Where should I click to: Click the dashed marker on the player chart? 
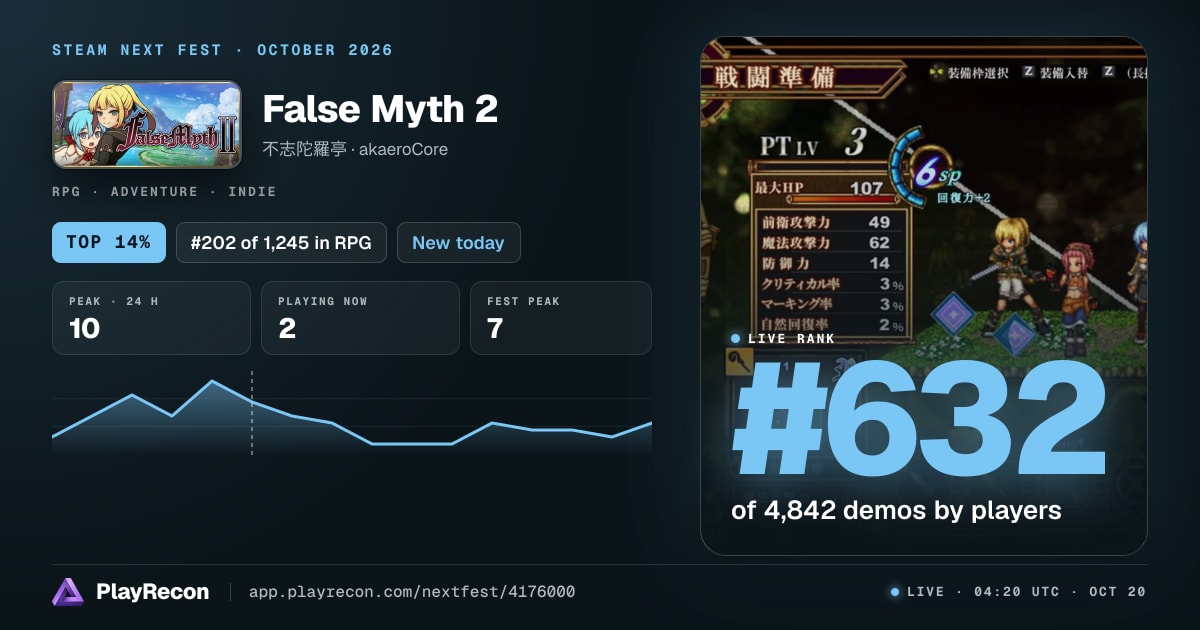click(x=251, y=413)
